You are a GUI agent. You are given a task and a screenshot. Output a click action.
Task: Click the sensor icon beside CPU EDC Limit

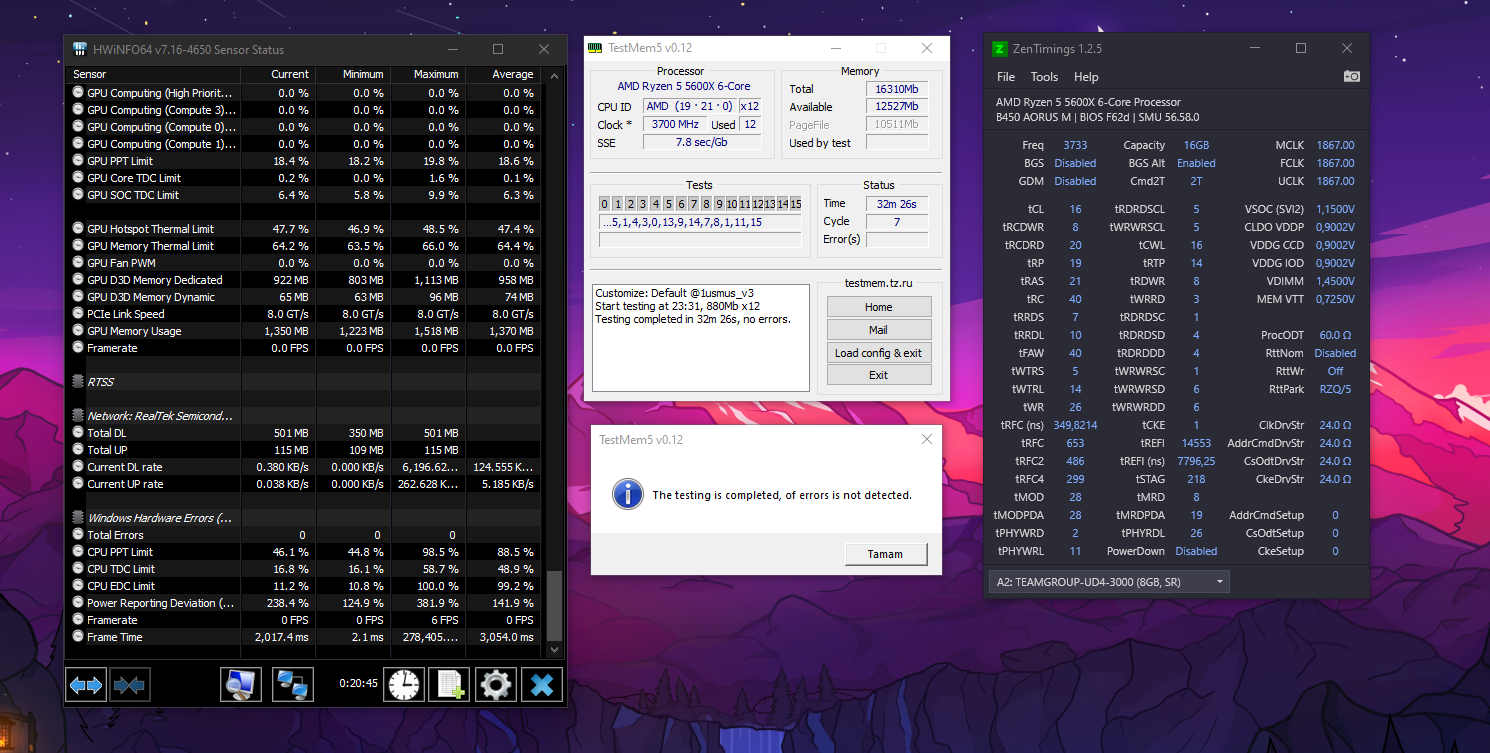click(79, 586)
